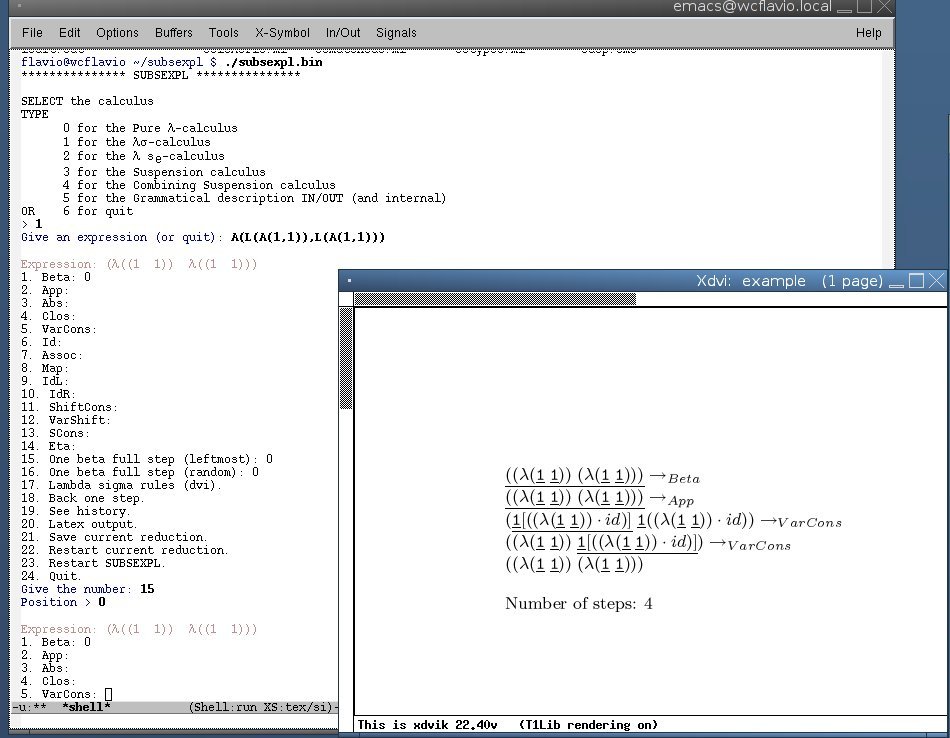Maximize the emacs window

864,8
